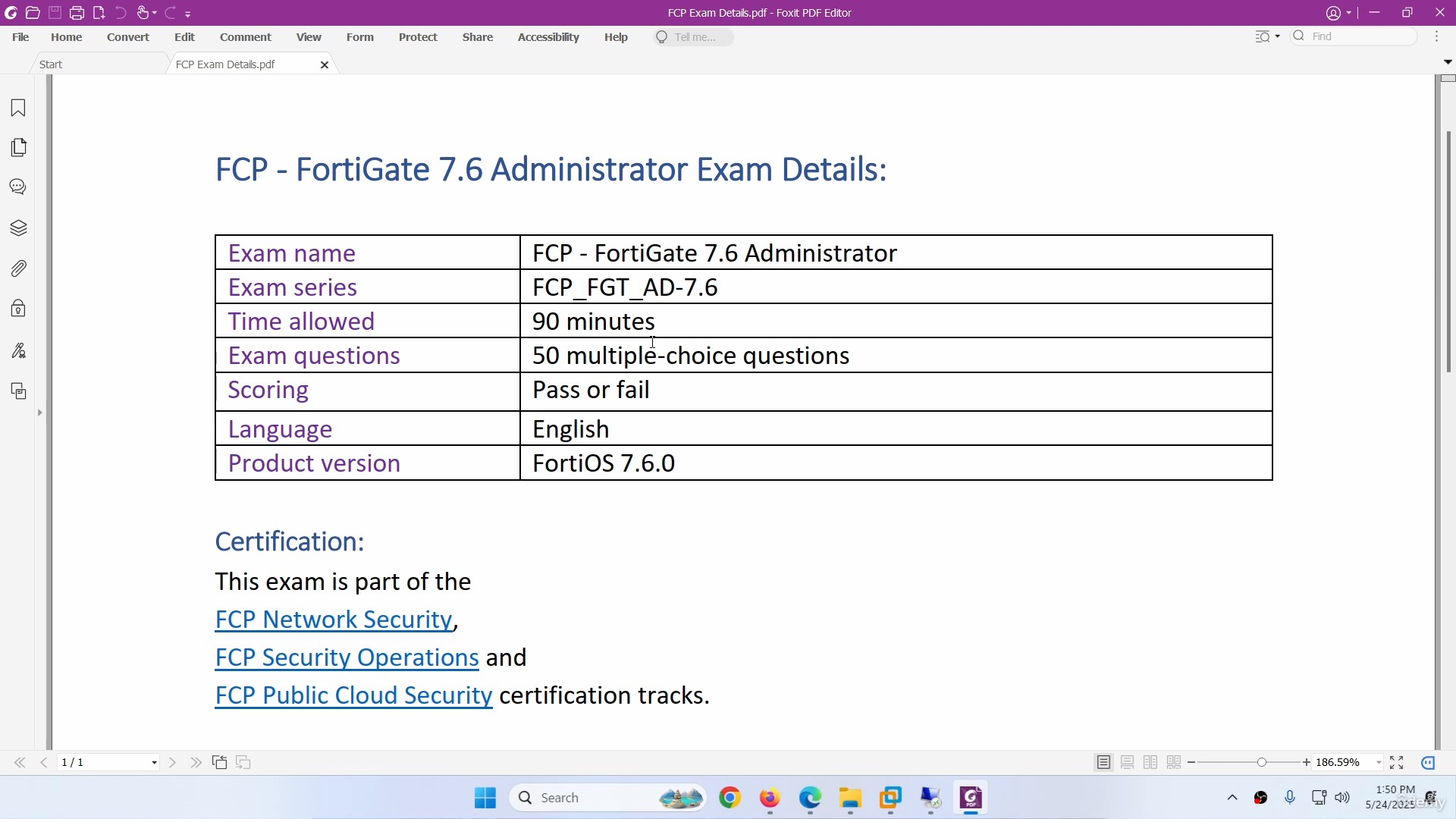This screenshot has height=819, width=1456.
Task: Open the FCP Network Security link
Action: tap(334, 620)
